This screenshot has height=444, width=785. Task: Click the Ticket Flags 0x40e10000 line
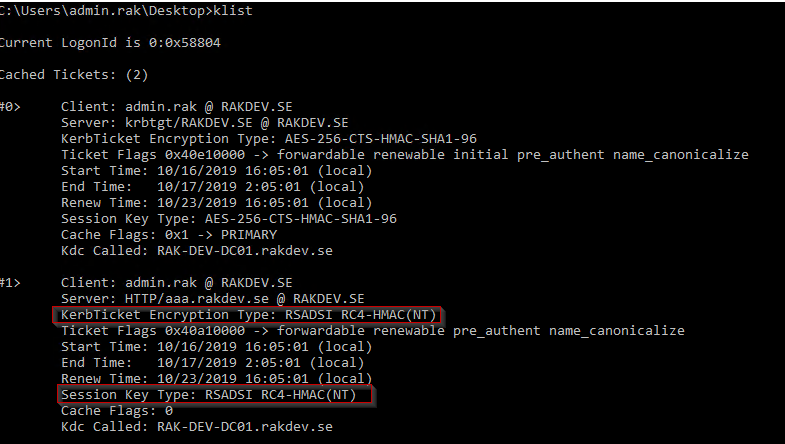[404, 154]
